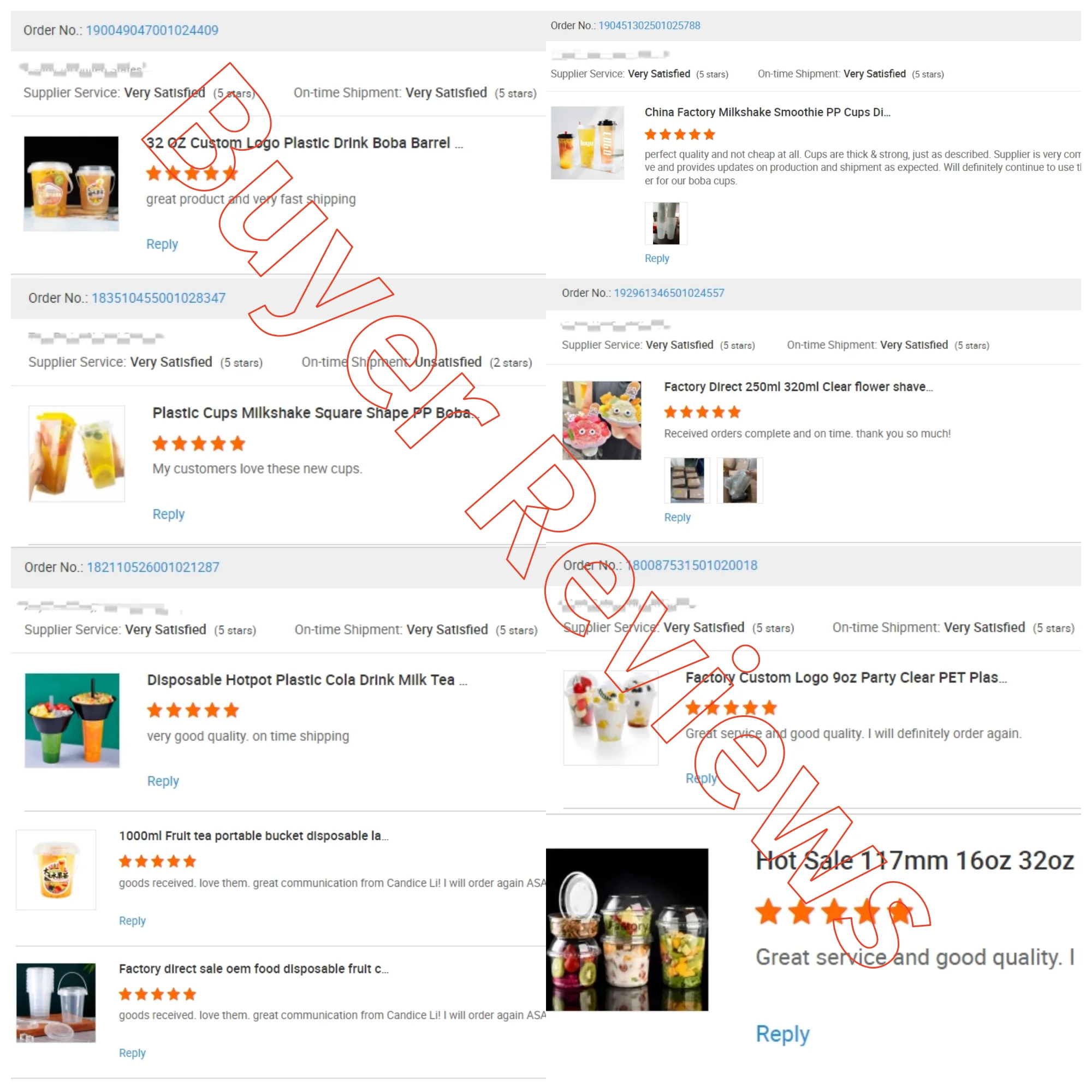Click Reply under the Boba Barrel review
The height and width of the screenshot is (1092, 1092).
point(162,244)
